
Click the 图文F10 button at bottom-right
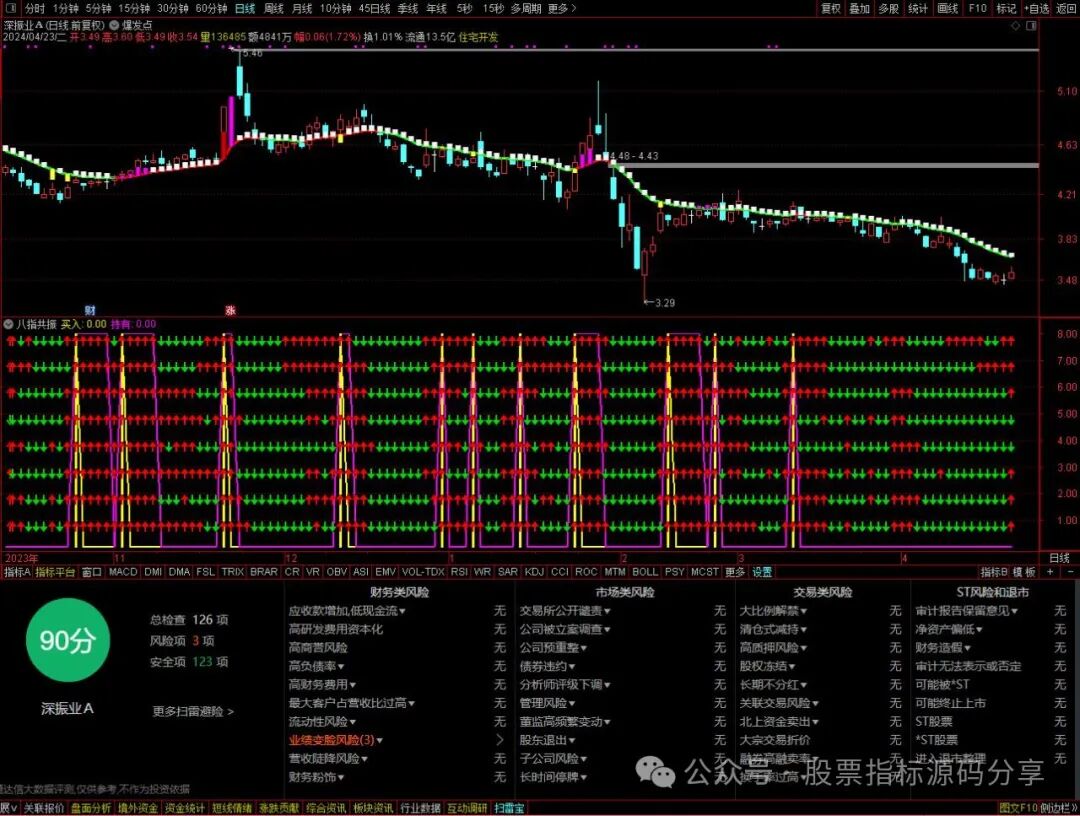1019,808
